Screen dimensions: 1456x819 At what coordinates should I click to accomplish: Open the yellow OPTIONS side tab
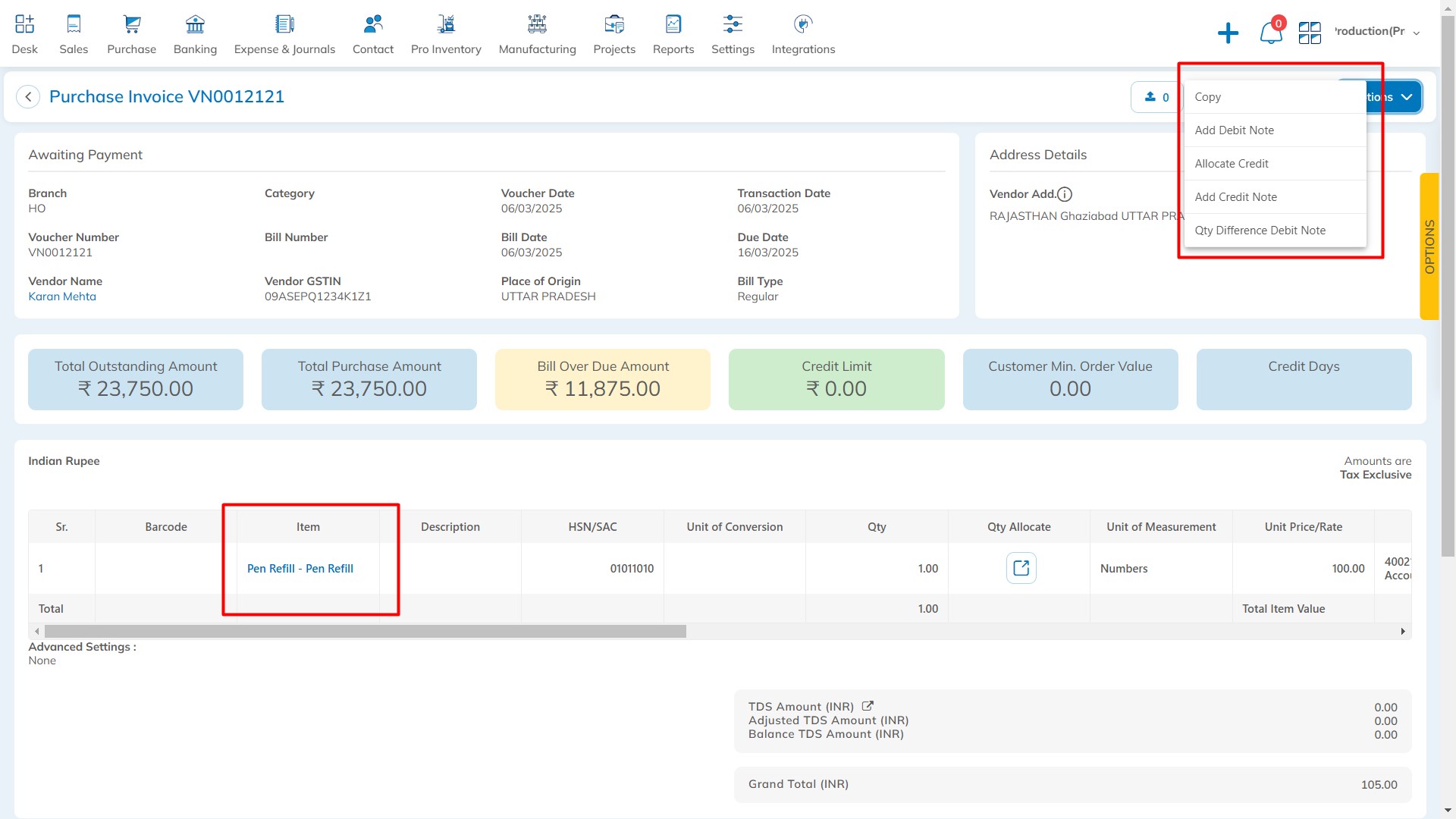[x=1429, y=246]
